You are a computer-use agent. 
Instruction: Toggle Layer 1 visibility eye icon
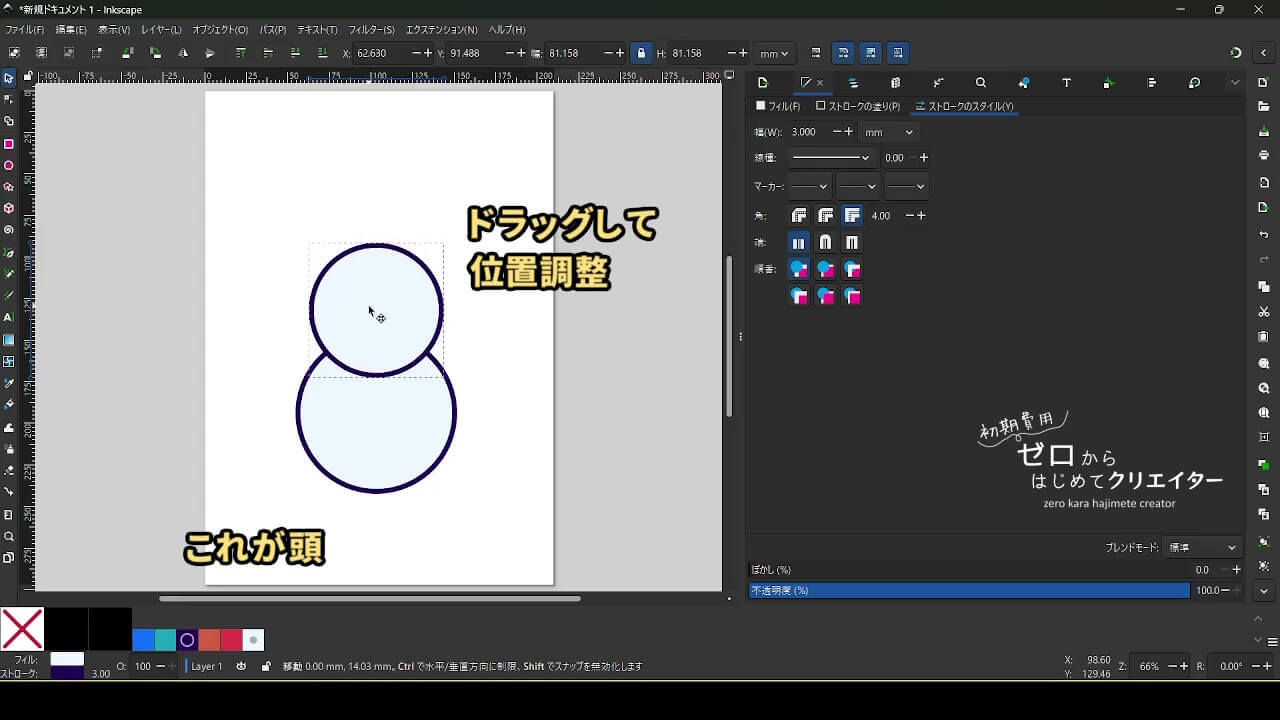click(x=241, y=666)
